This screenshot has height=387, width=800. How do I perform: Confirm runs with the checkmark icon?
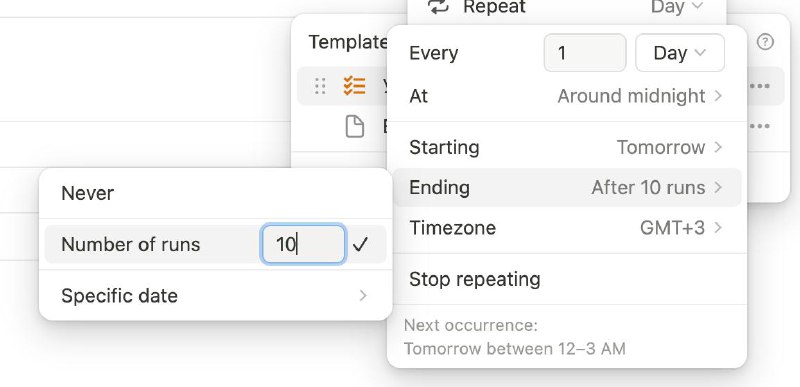coord(360,244)
